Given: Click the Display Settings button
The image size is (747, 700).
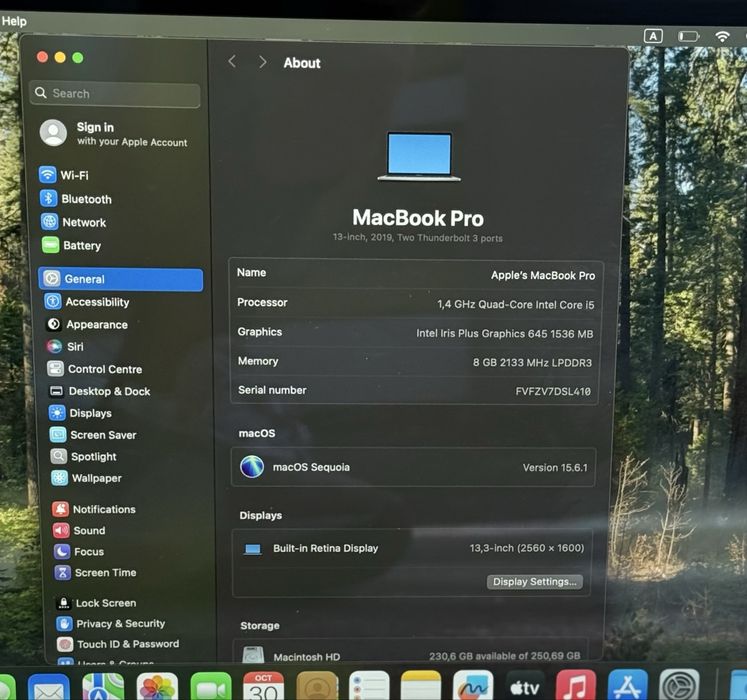Looking at the screenshot, I should (x=535, y=581).
